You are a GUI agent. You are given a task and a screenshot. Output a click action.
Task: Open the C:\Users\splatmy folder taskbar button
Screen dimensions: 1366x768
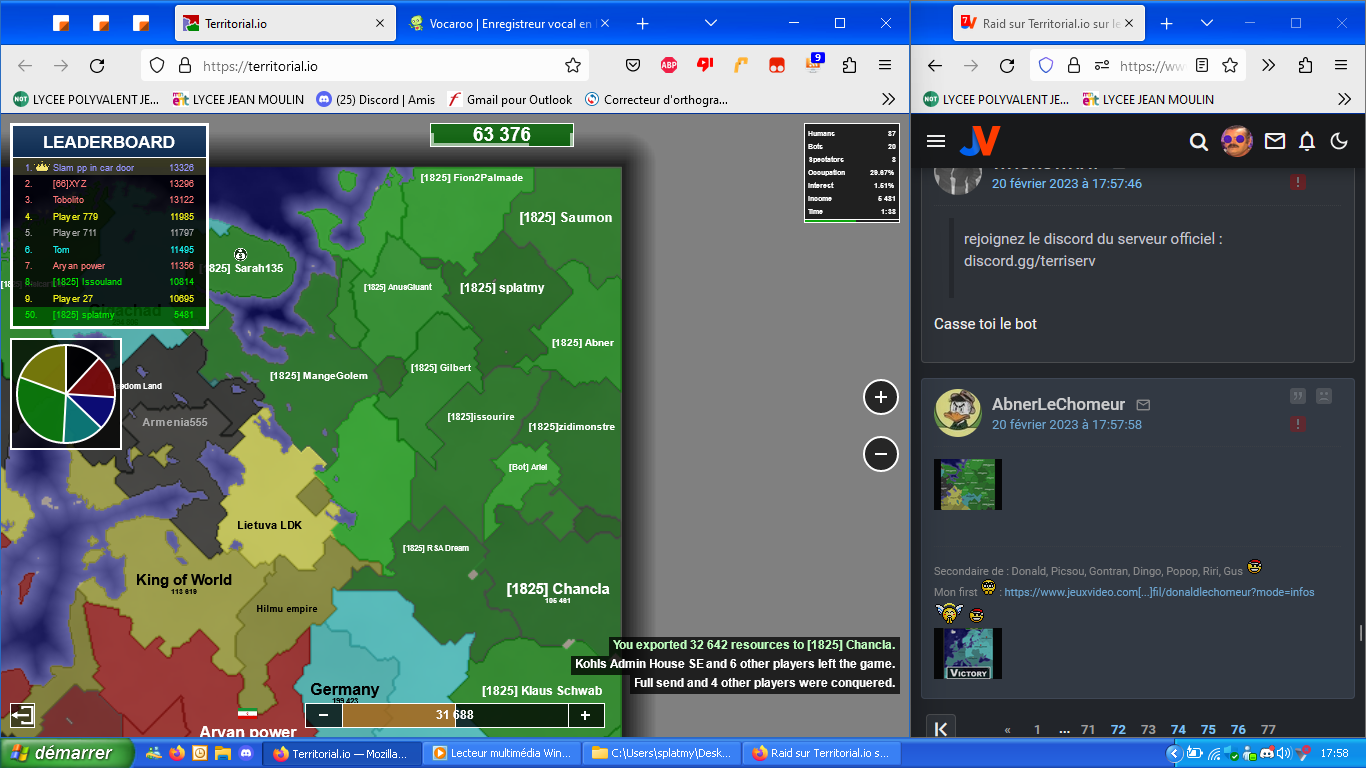pos(661,753)
